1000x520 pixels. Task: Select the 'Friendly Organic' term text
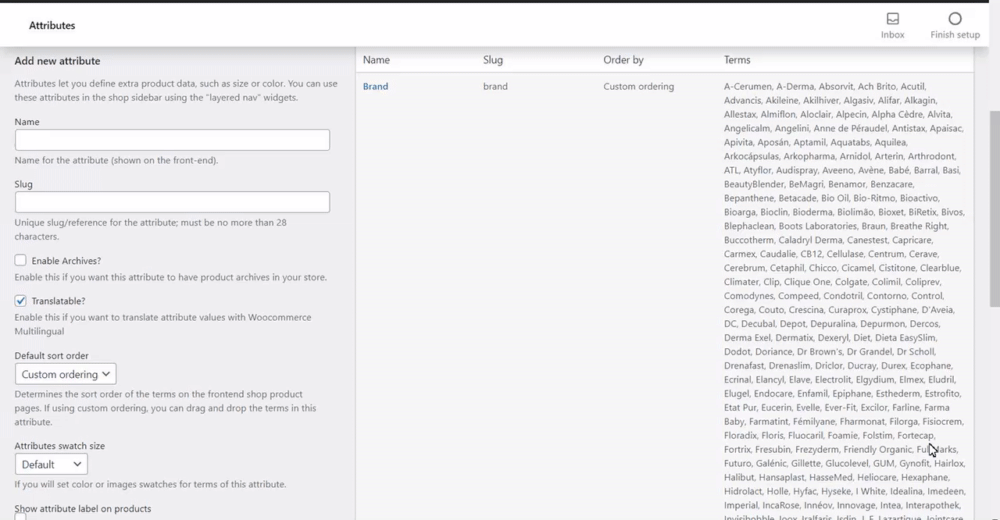coord(877,449)
